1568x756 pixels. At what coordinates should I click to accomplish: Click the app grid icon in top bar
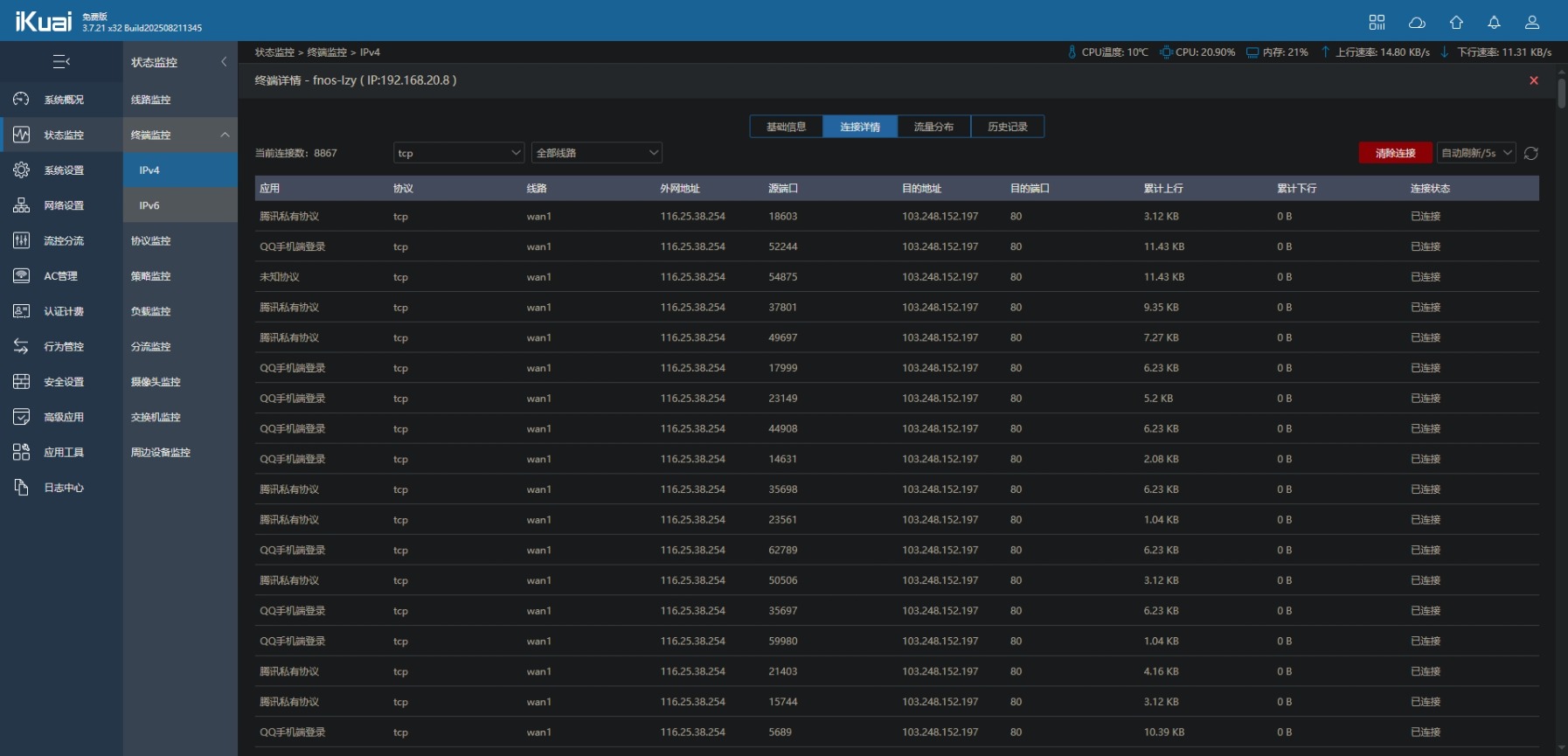(1377, 22)
